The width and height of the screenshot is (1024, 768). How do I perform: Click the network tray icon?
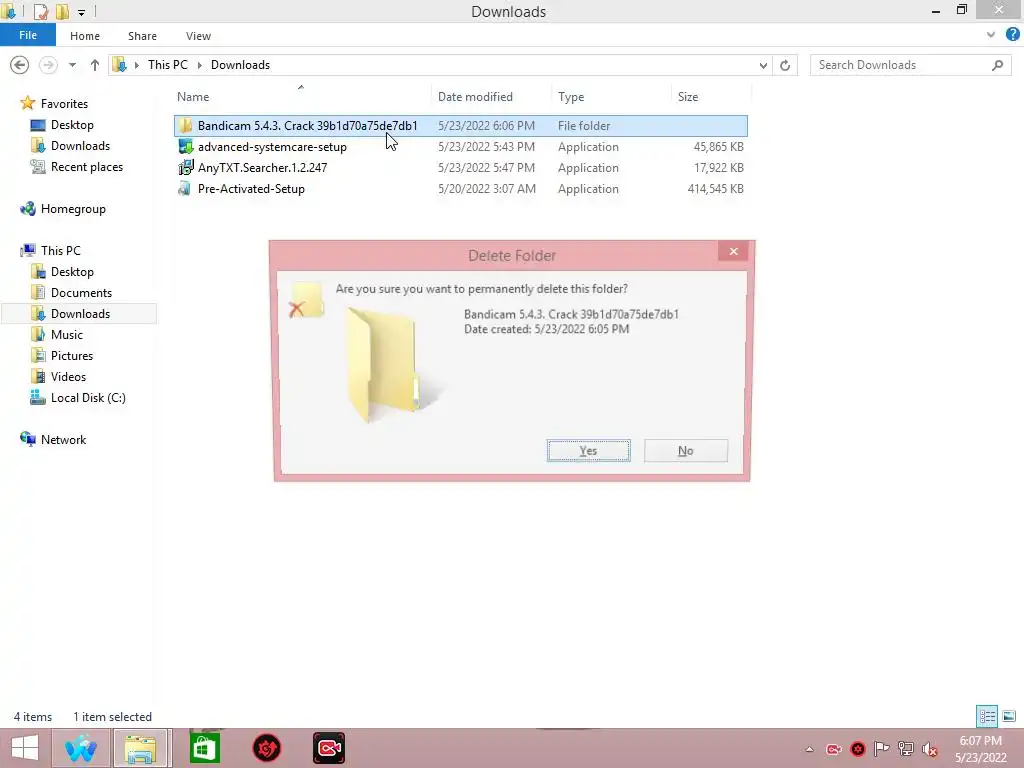[x=906, y=749]
